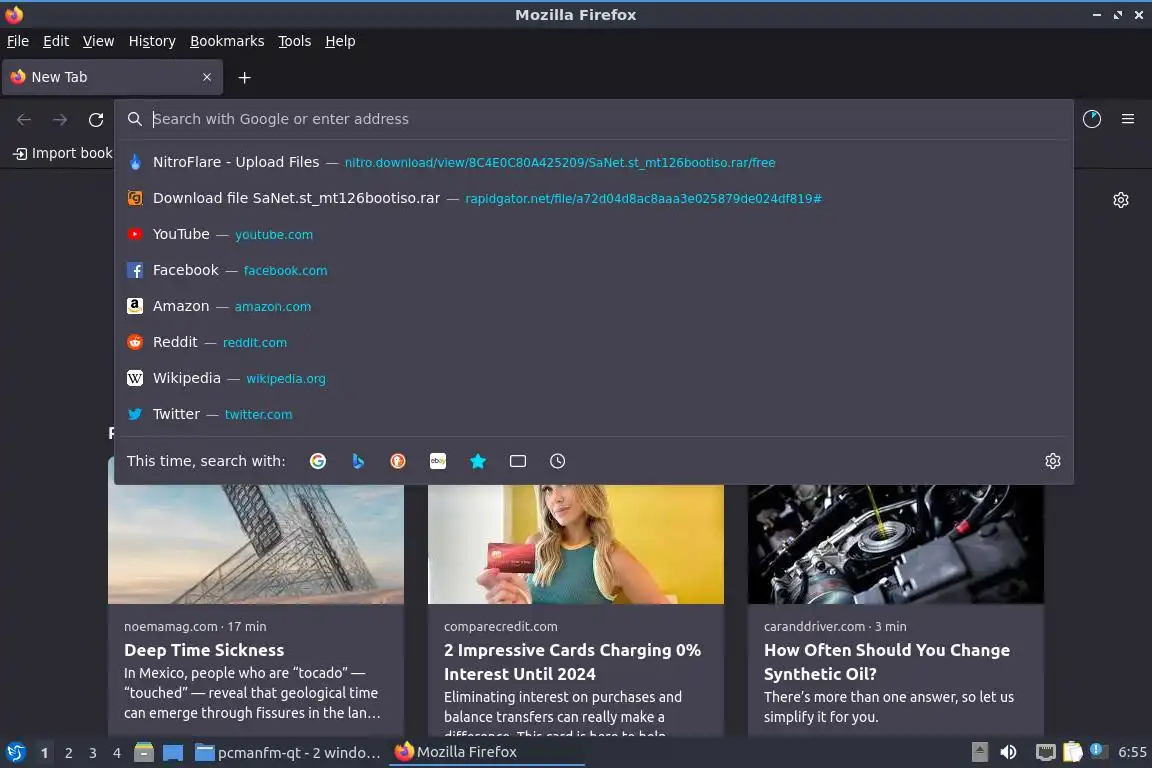The width and height of the screenshot is (1152, 768).
Task: Open the History menu
Action: click(x=152, y=41)
